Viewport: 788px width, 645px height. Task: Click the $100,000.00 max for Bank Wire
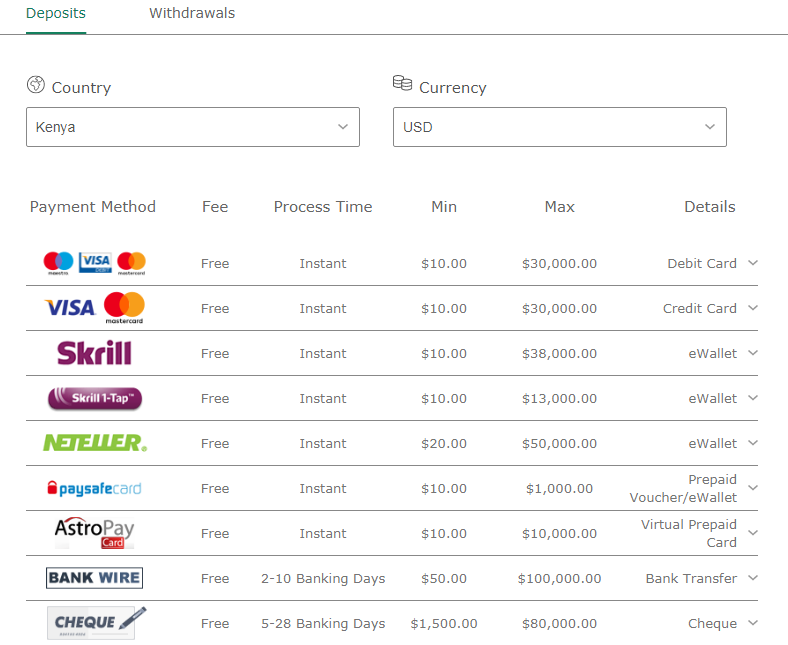click(559, 578)
